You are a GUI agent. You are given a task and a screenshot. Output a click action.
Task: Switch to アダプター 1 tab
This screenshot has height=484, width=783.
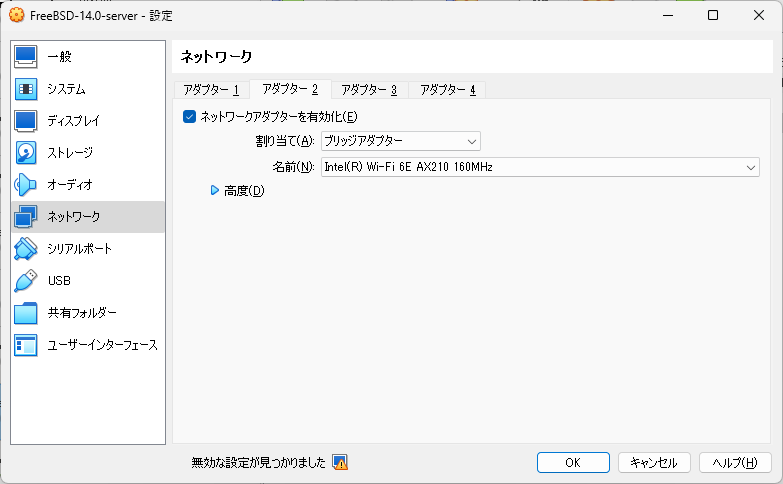pos(211,90)
